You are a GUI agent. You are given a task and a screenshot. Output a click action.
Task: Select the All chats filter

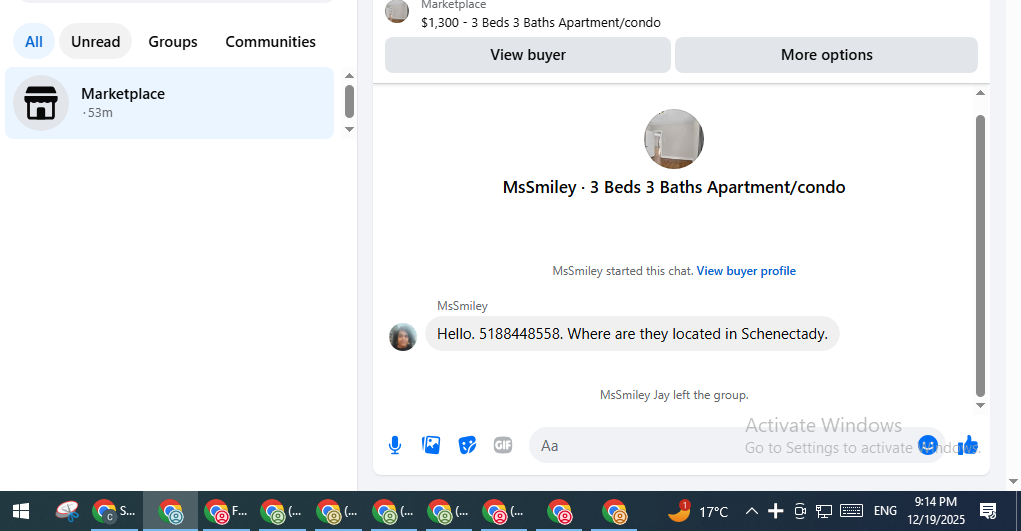(x=34, y=42)
